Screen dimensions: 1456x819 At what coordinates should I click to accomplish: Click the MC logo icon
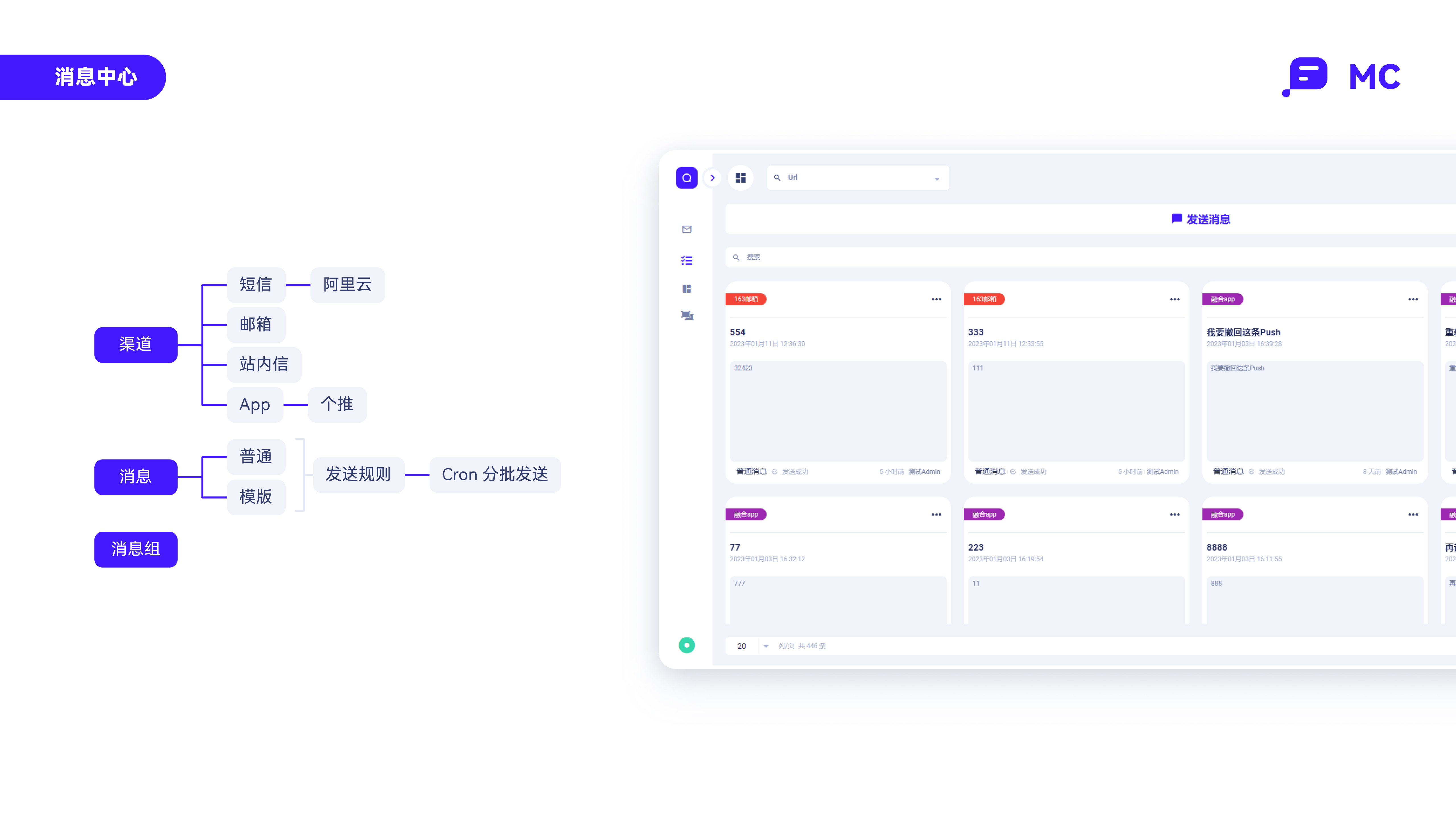click(1305, 77)
